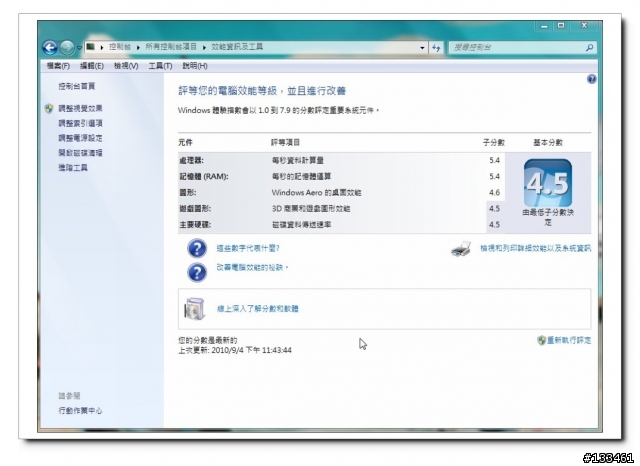The height and width of the screenshot is (466, 640).
Task: Click the shield icon beside 調整視覺效果
Action: (49, 109)
